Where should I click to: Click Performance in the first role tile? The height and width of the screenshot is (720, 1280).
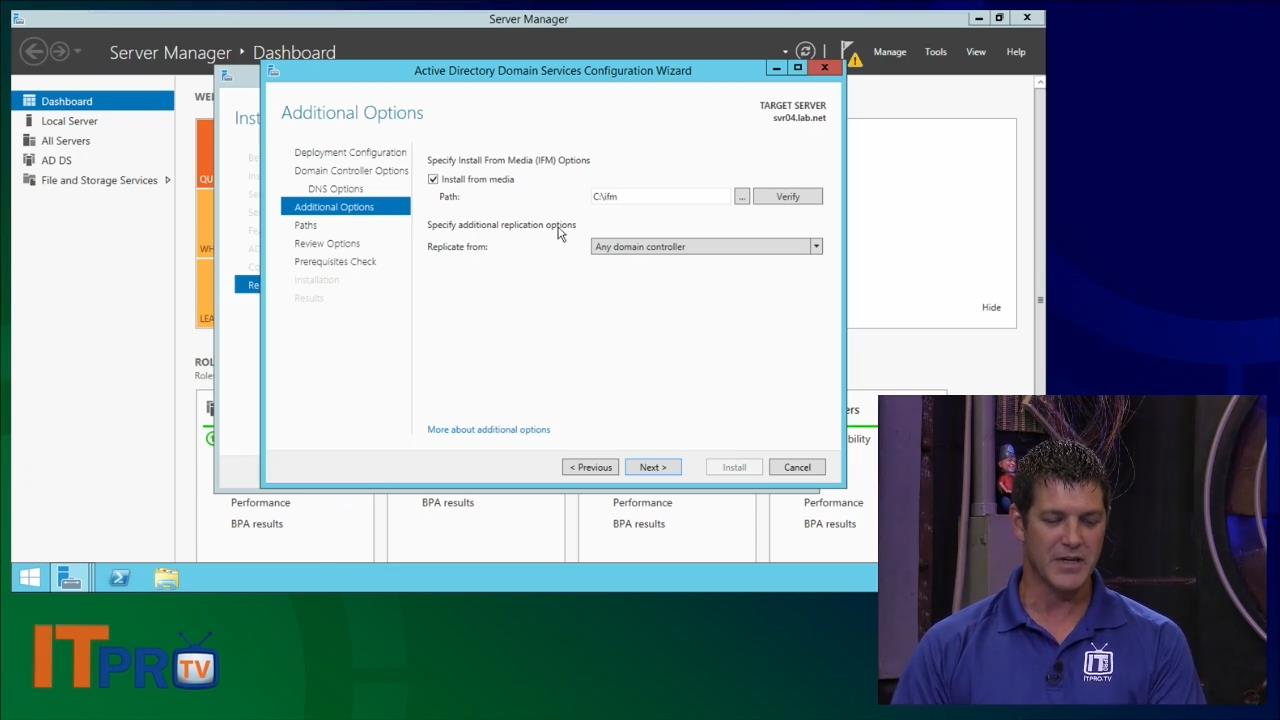(x=260, y=503)
